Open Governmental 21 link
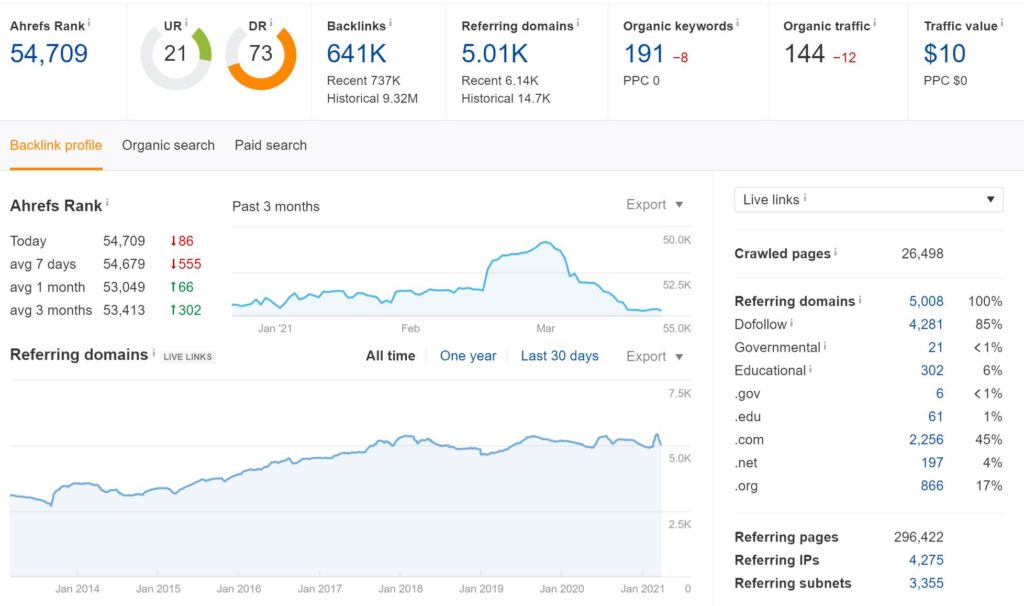This screenshot has width=1024, height=606. click(936, 347)
